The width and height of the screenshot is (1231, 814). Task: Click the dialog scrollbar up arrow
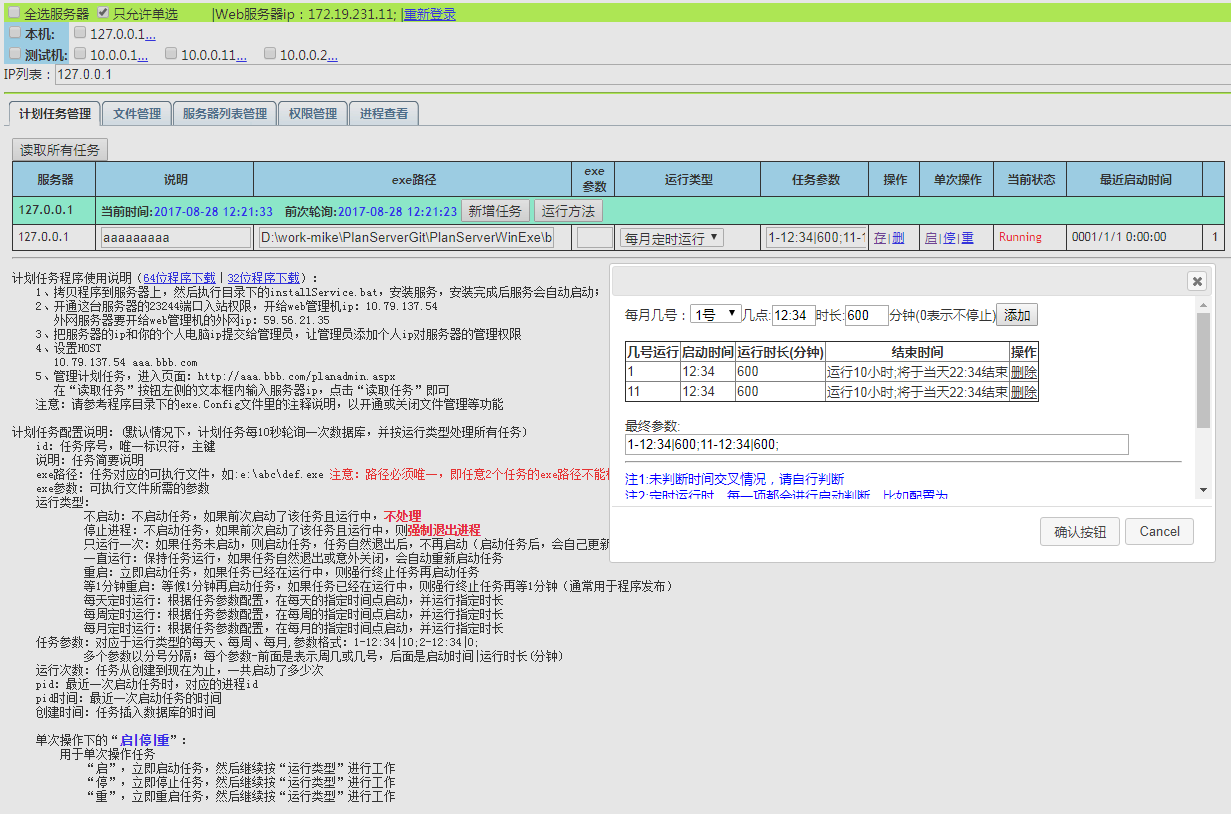[1203, 304]
